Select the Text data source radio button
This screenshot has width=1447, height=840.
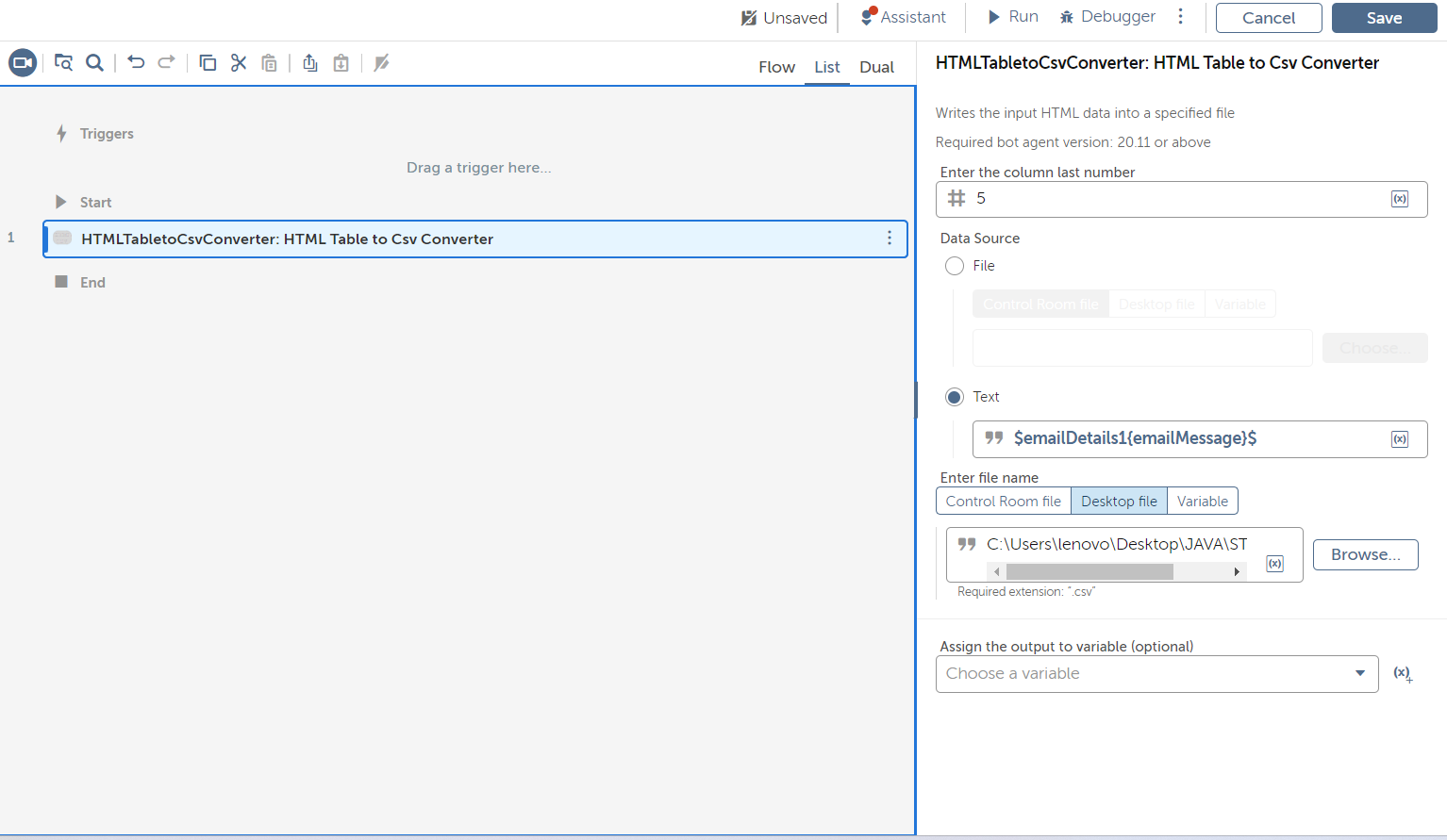click(955, 397)
